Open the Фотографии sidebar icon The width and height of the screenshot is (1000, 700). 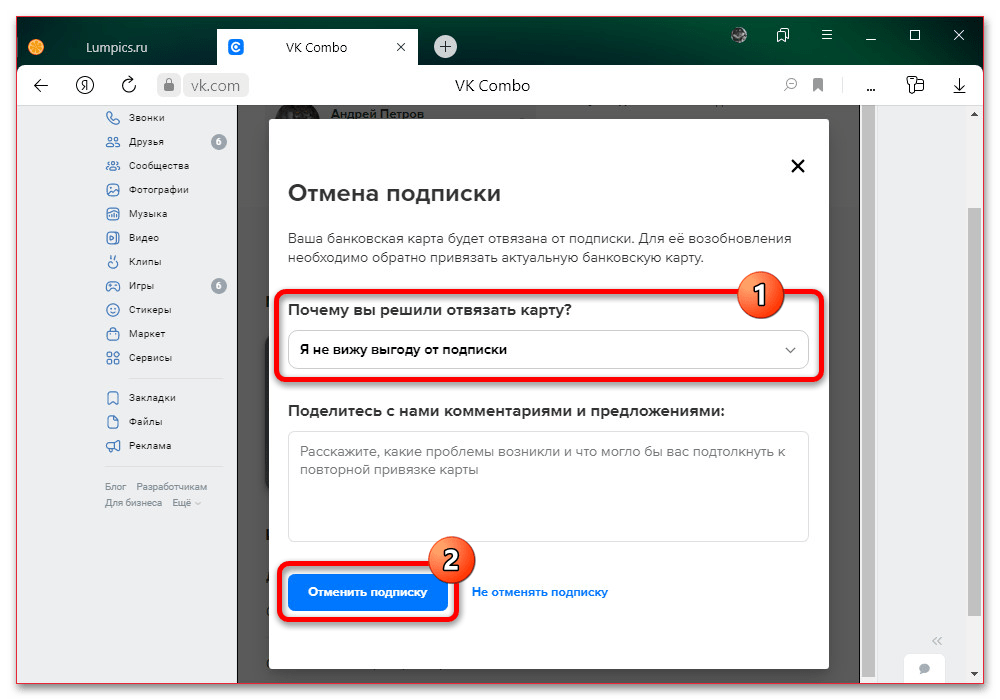pyautogui.click(x=113, y=190)
